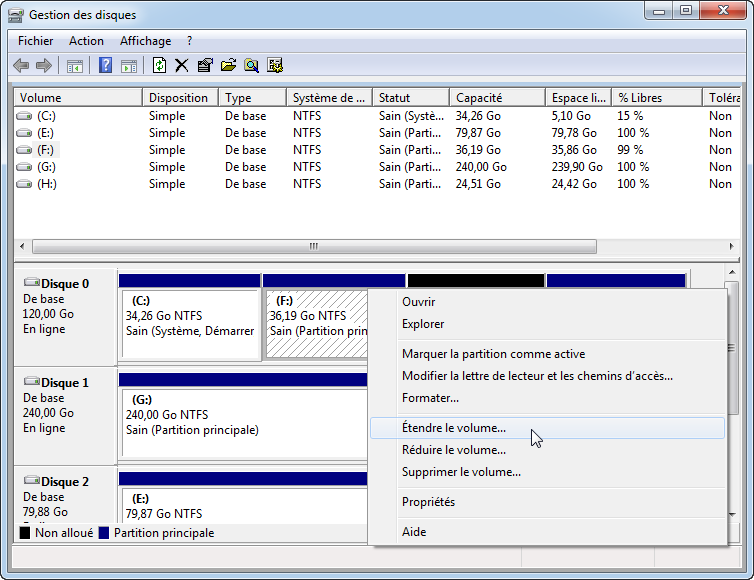Click the 24,42 Go free space cell
This screenshot has height=580, width=754.
[574, 184]
